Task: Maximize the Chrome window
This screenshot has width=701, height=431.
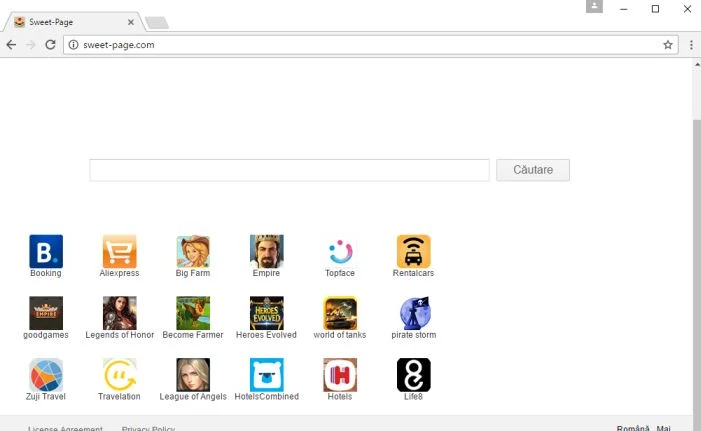Action: click(655, 9)
